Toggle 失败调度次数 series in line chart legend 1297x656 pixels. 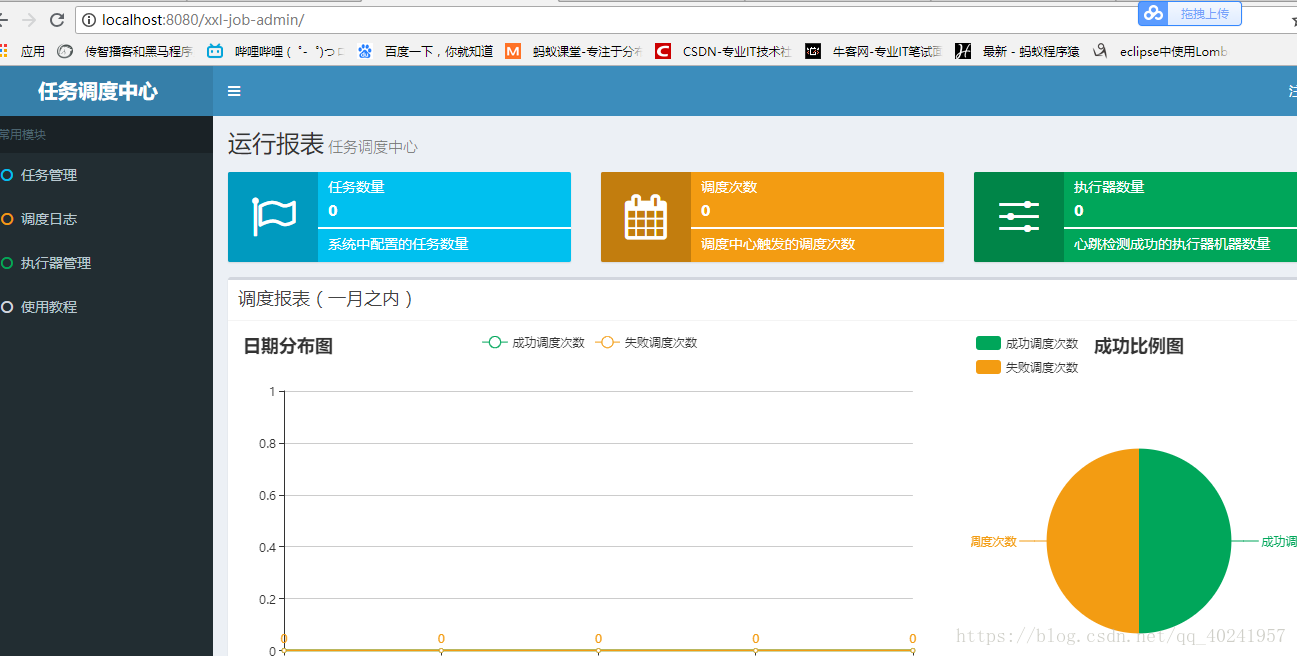pyautogui.click(x=646, y=343)
